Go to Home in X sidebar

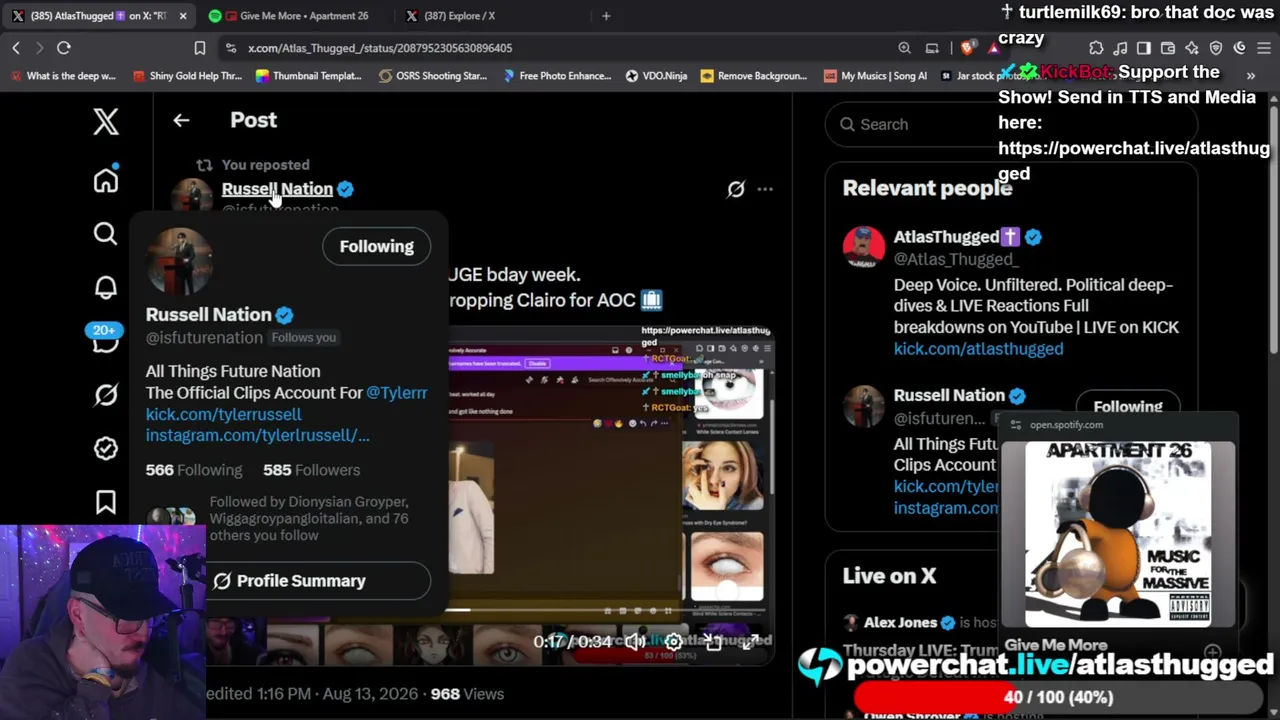tap(106, 180)
